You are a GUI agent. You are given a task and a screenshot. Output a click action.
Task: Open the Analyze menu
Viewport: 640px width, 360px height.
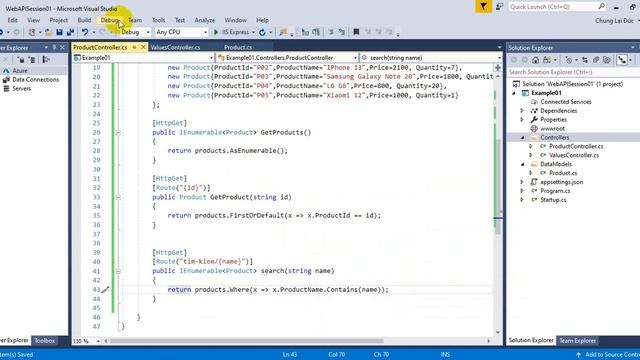point(204,20)
